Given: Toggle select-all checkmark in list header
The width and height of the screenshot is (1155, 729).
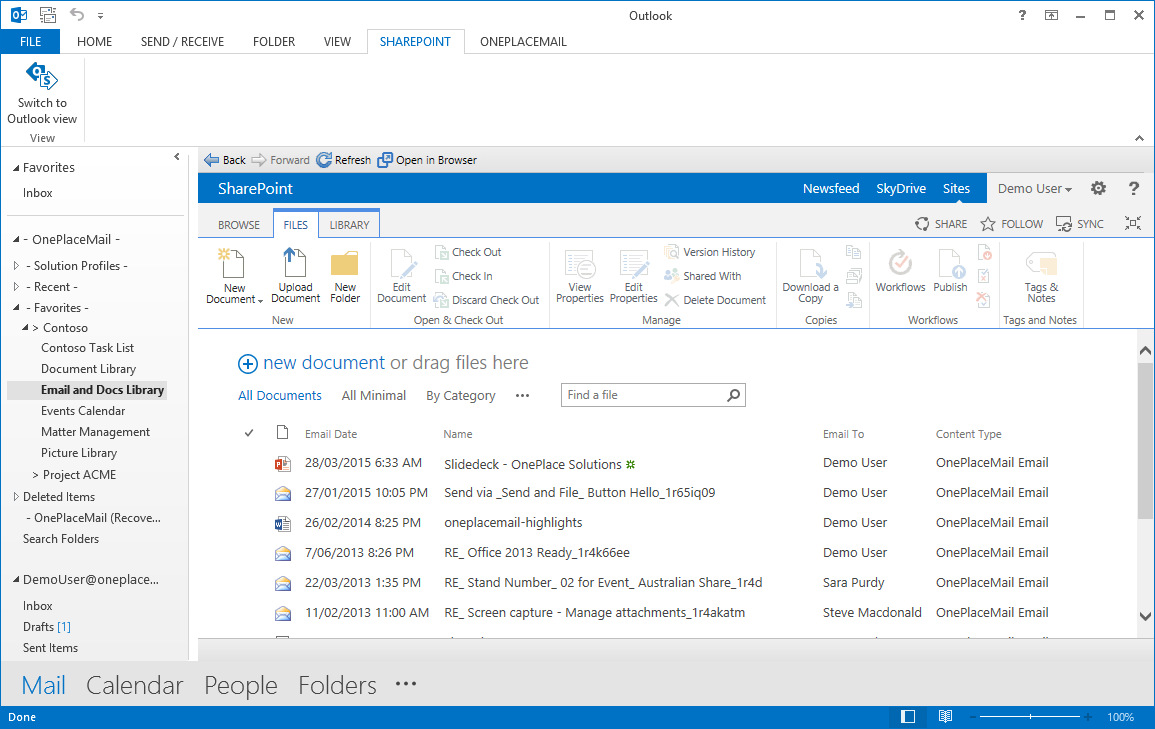Looking at the screenshot, I should tap(249, 433).
